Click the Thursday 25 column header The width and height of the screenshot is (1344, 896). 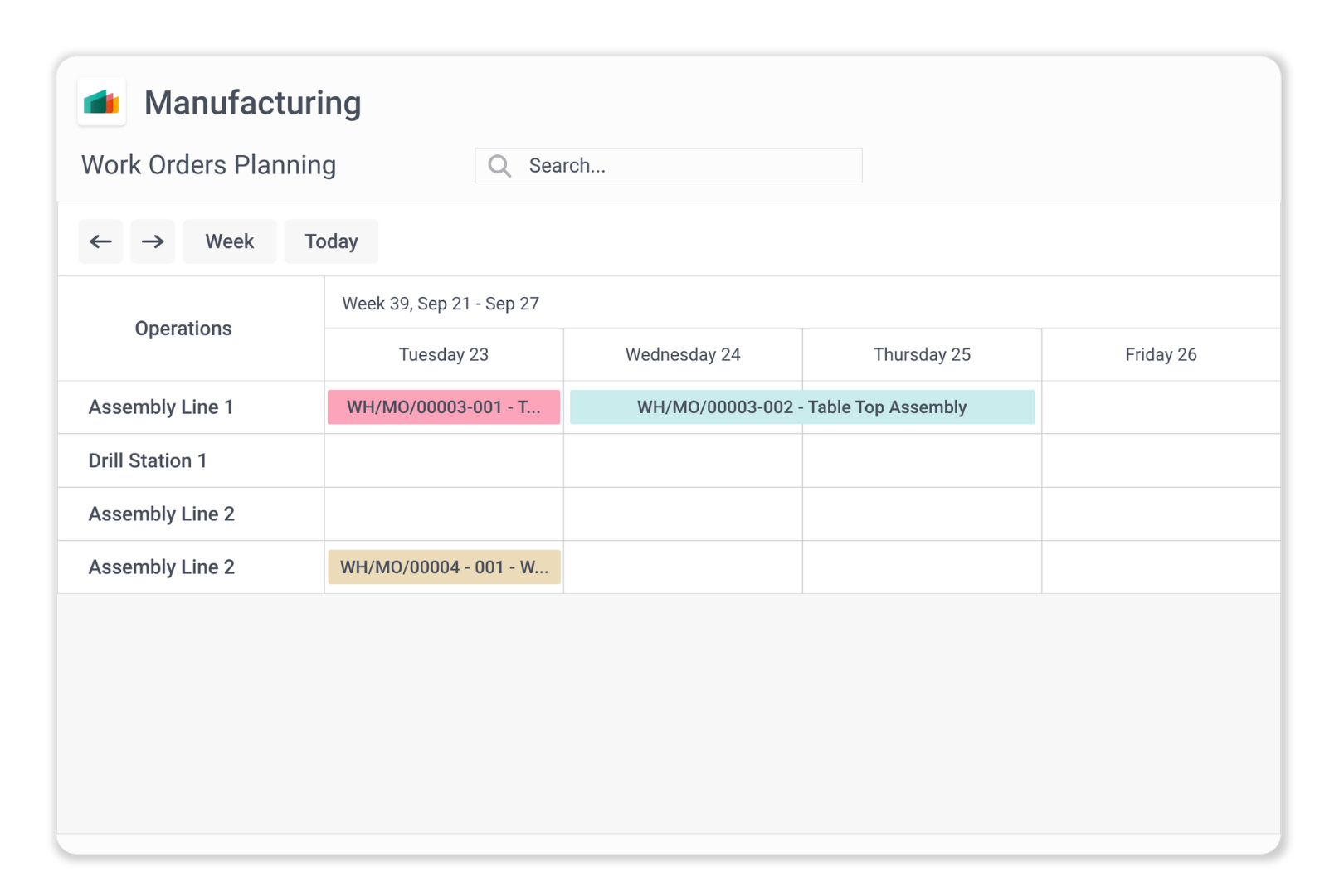922,355
